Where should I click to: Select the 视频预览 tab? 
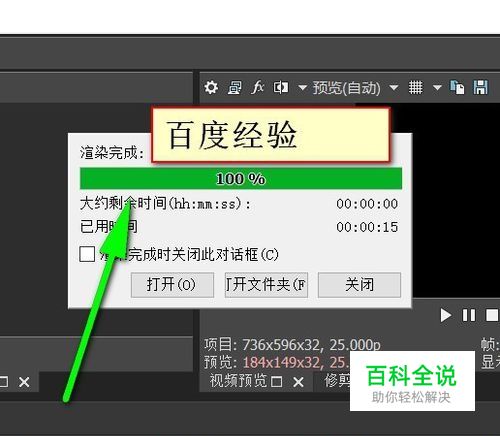pos(238,381)
